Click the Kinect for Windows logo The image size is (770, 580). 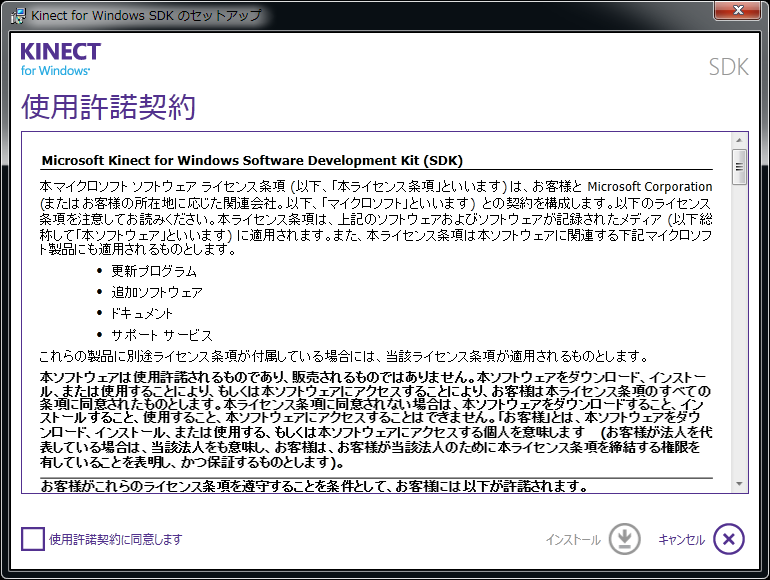[60, 59]
